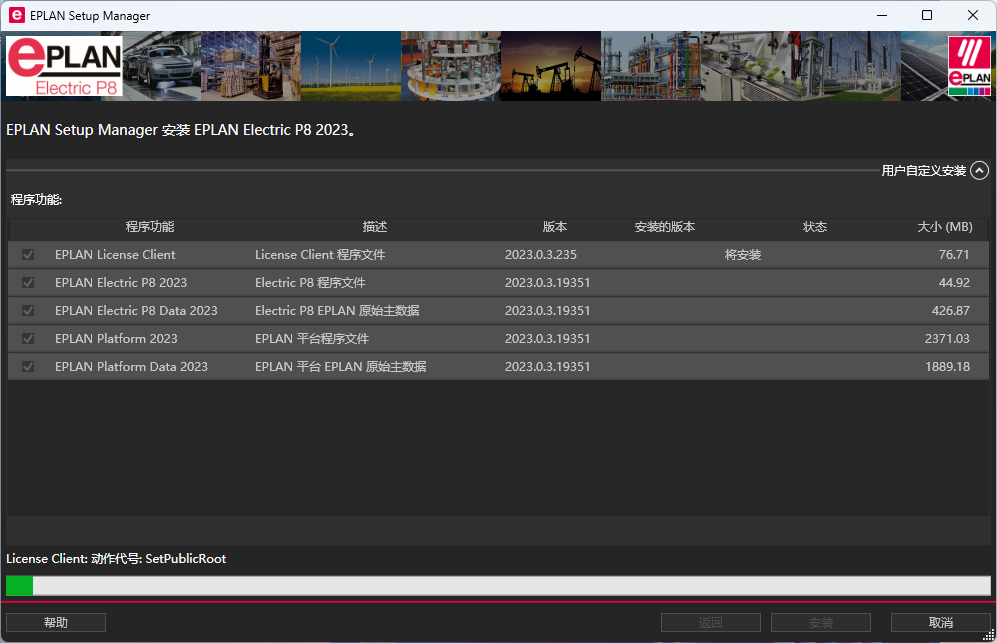Select the EPLAN License Client row name
The image size is (997, 643).
(x=115, y=254)
